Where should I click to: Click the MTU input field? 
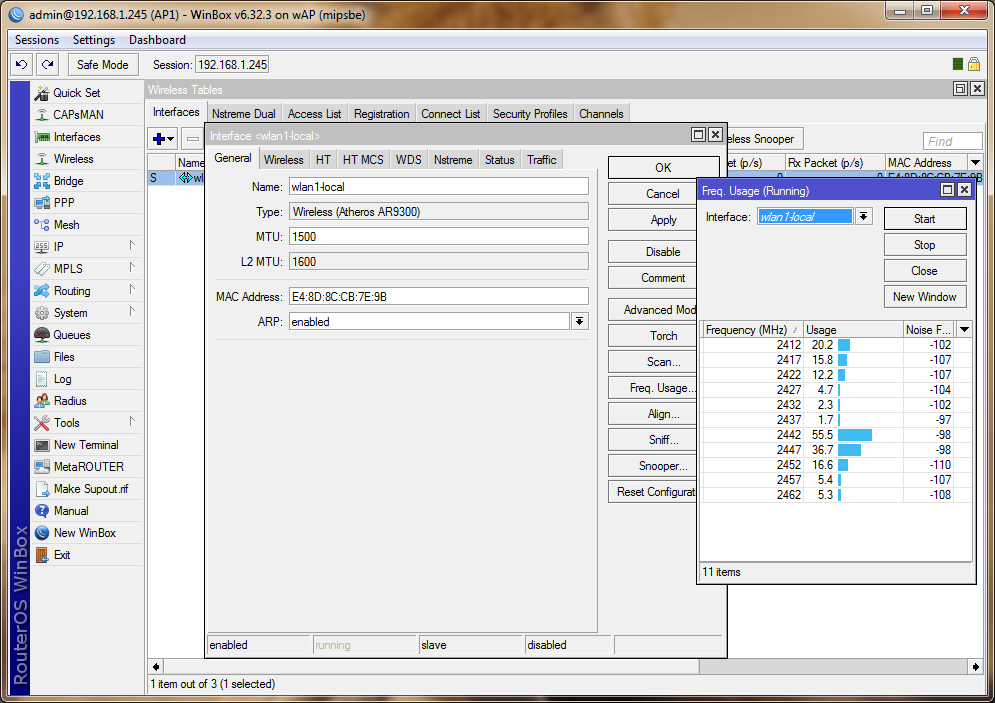tap(438, 237)
